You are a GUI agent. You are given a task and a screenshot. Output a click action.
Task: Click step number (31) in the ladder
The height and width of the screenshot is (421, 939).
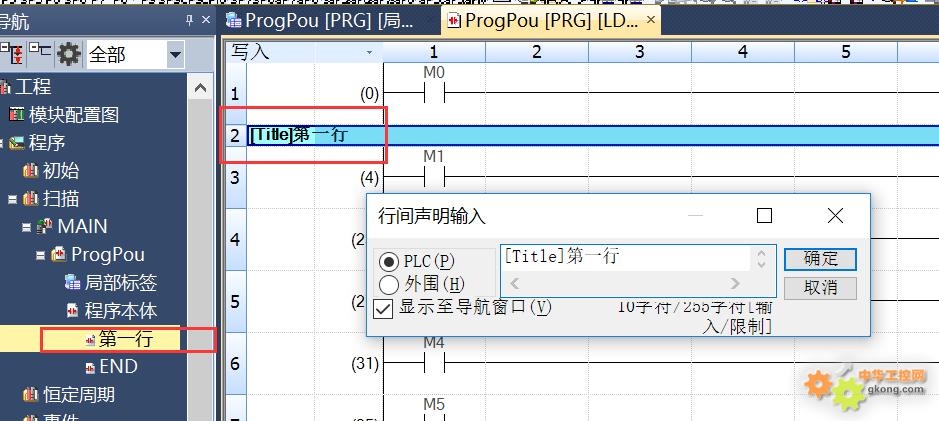[x=365, y=364]
